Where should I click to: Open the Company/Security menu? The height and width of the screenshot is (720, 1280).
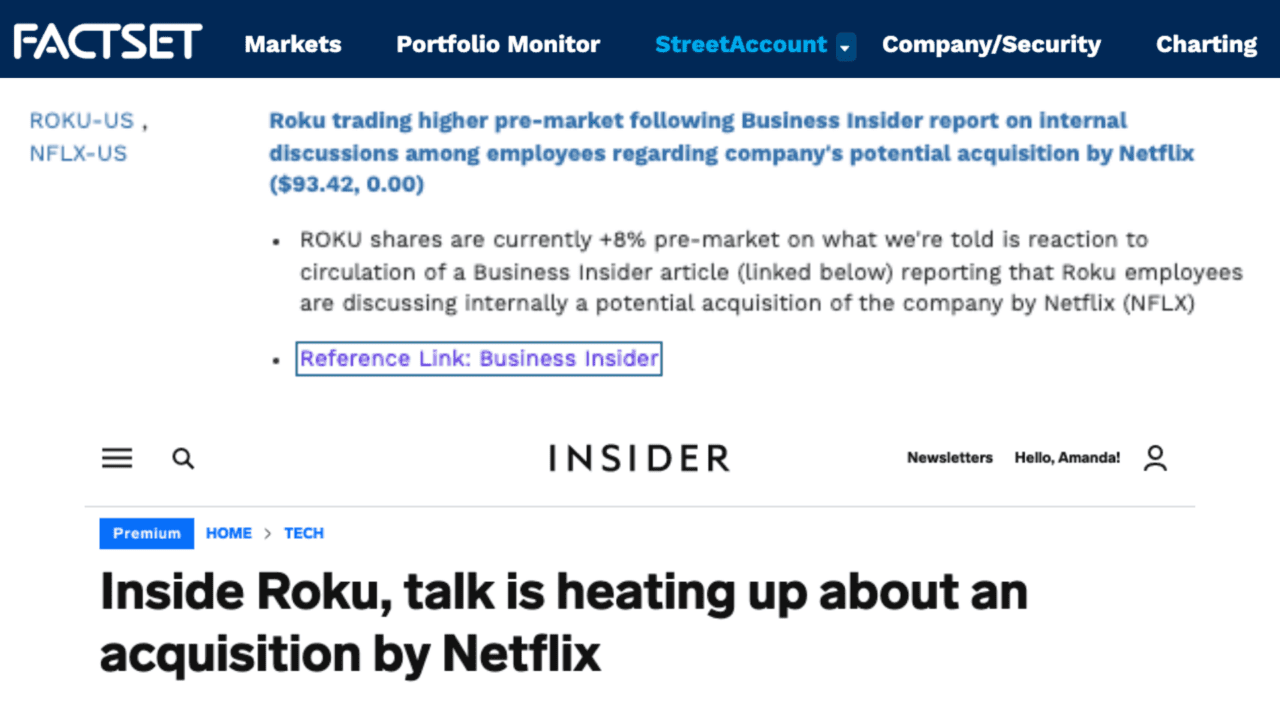click(x=991, y=44)
